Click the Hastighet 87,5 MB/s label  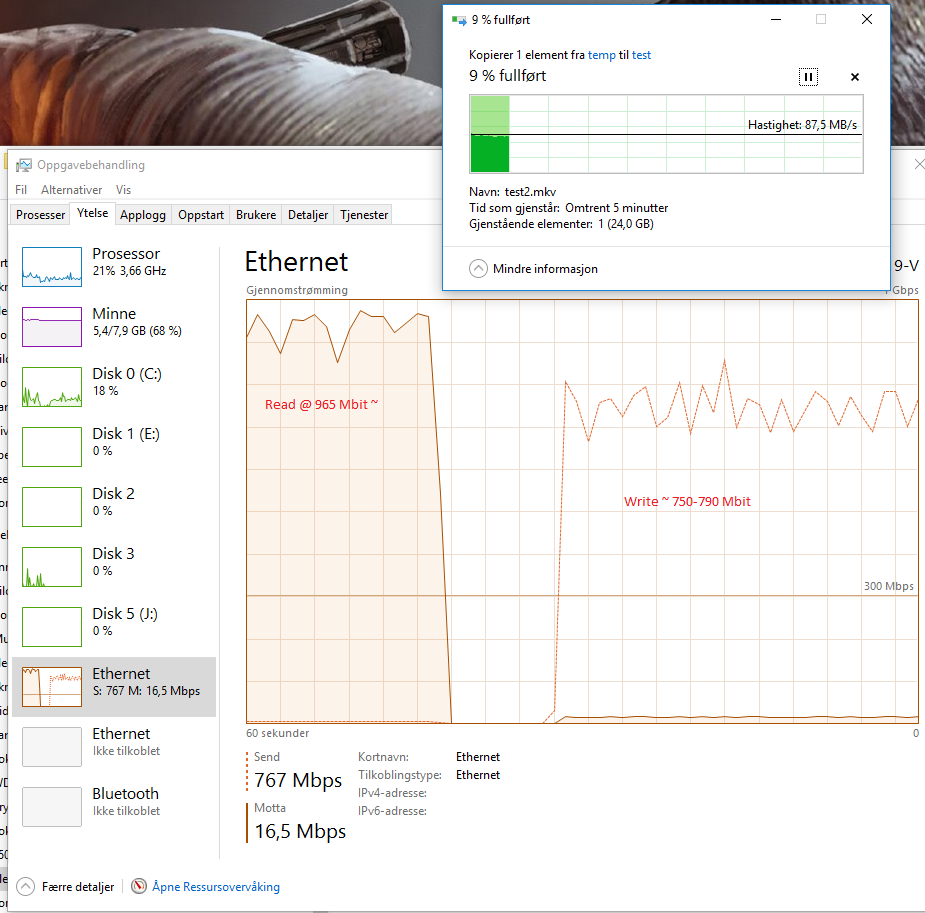pyautogui.click(x=802, y=124)
